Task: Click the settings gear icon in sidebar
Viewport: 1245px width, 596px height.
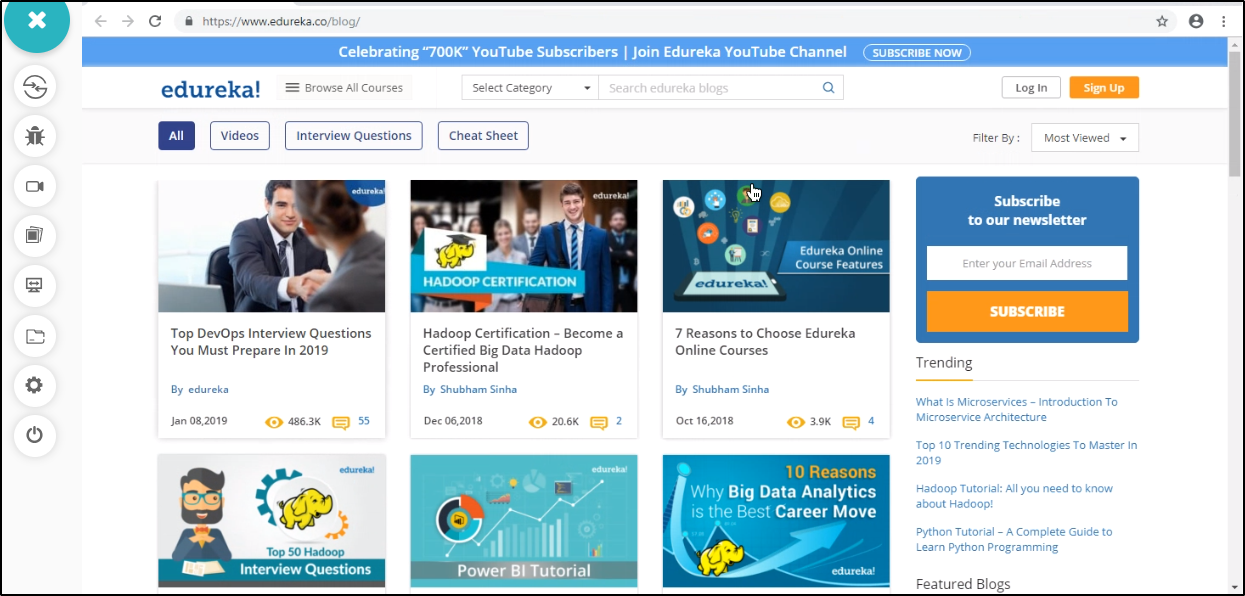Action: coord(35,385)
